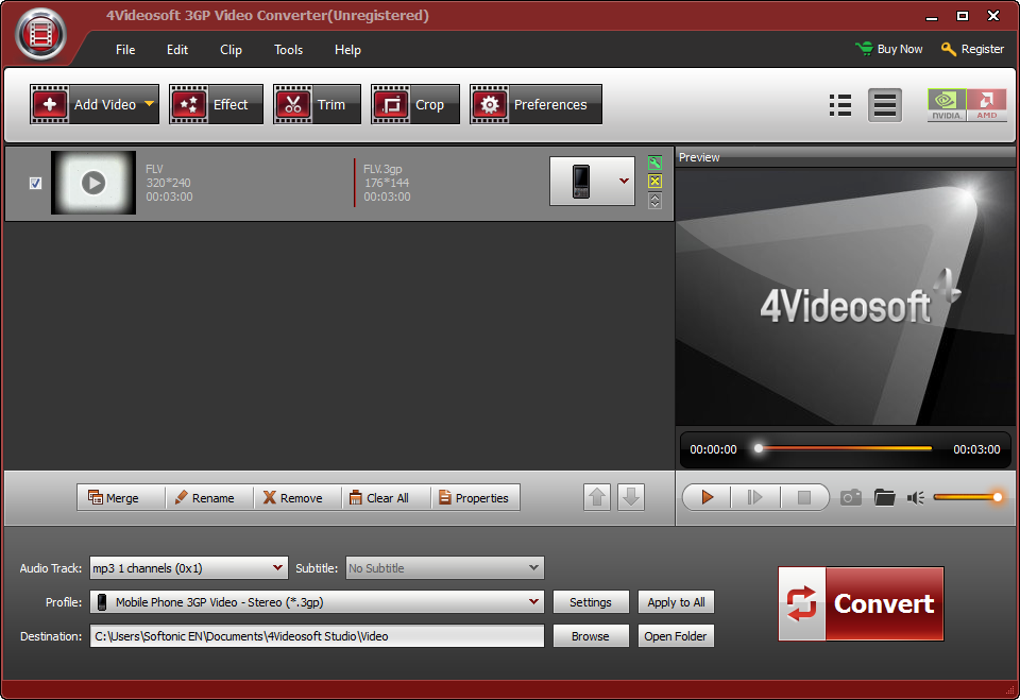Start conversion with the Convert button
Screen dimensions: 1020x700
861,604
